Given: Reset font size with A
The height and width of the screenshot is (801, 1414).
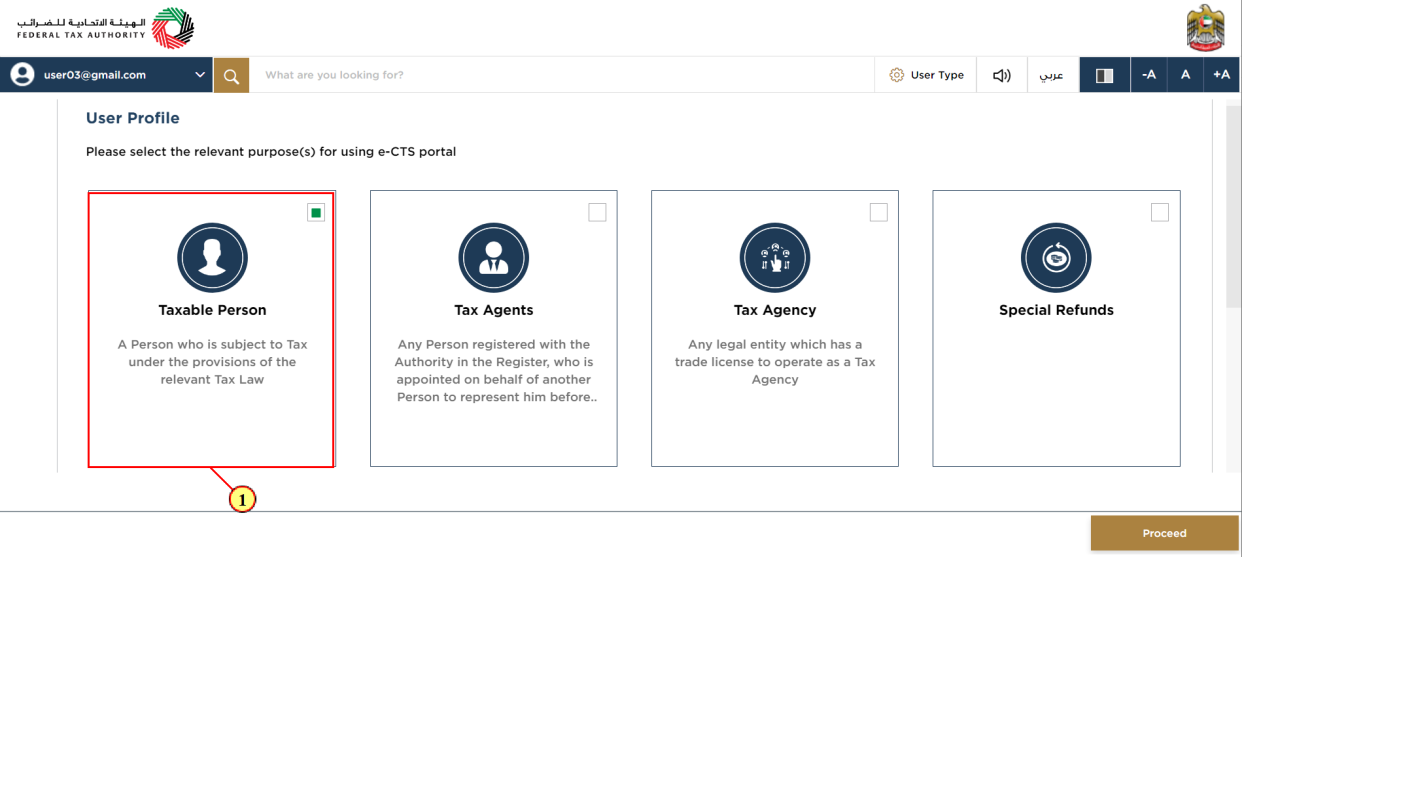Looking at the screenshot, I should pyautogui.click(x=1185, y=75).
